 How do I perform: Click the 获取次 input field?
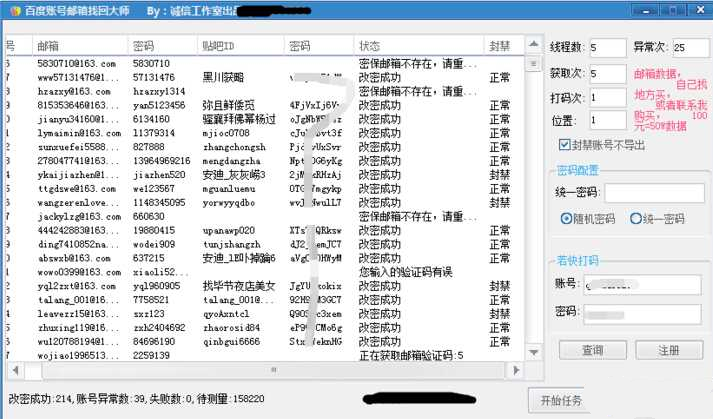tap(608, 74)
